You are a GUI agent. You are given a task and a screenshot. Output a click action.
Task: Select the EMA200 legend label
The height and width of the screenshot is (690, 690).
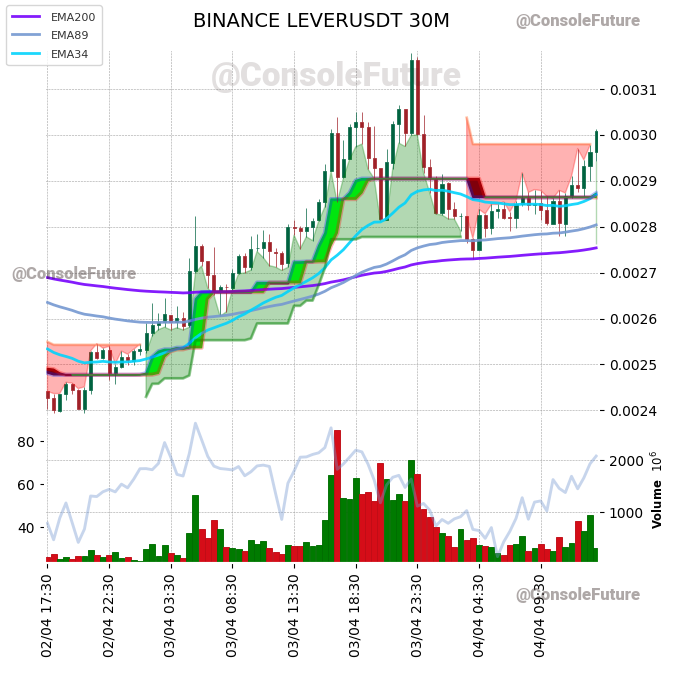pos(73,17)
